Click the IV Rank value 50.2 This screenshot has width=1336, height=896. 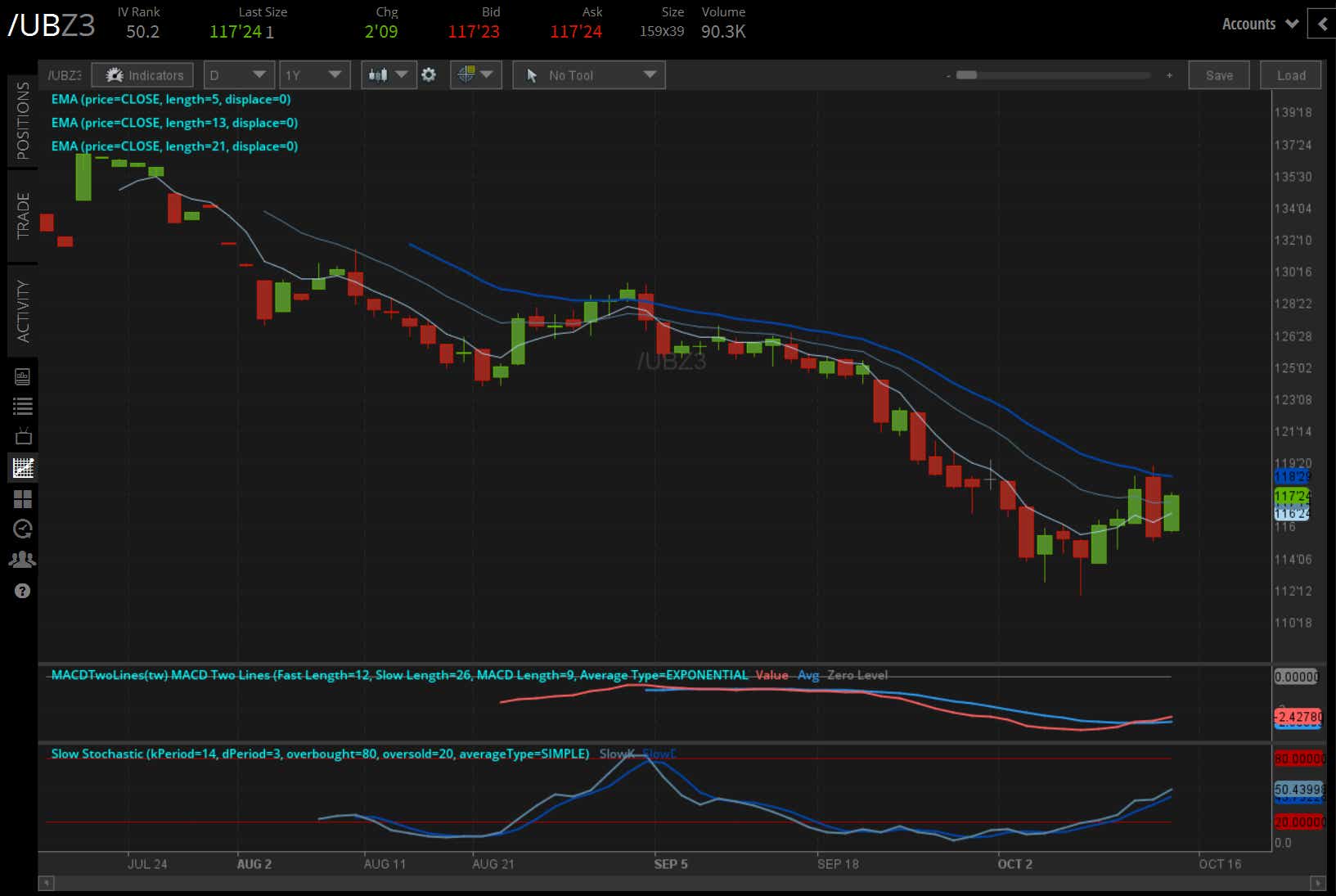tap(143, 32)
